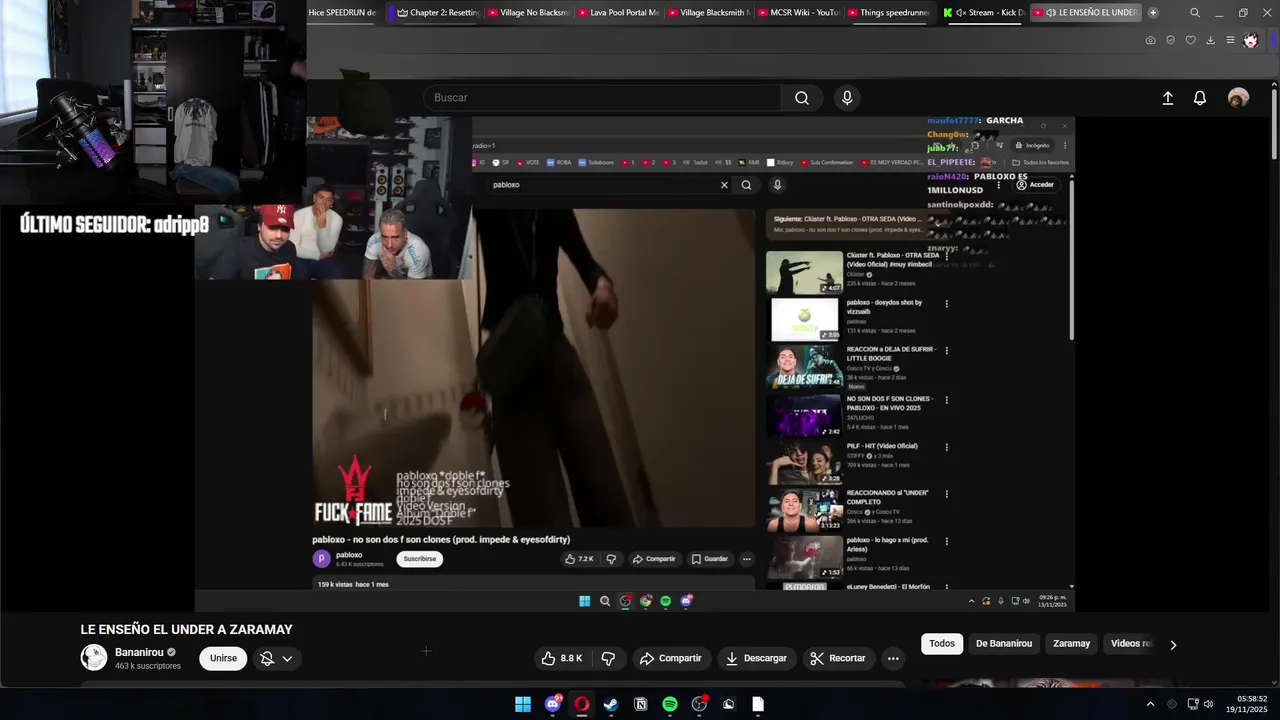Screen dimensions: 1280x720
Task: Switch to the Village Blacksmith tab
Action: coord(708,13)
